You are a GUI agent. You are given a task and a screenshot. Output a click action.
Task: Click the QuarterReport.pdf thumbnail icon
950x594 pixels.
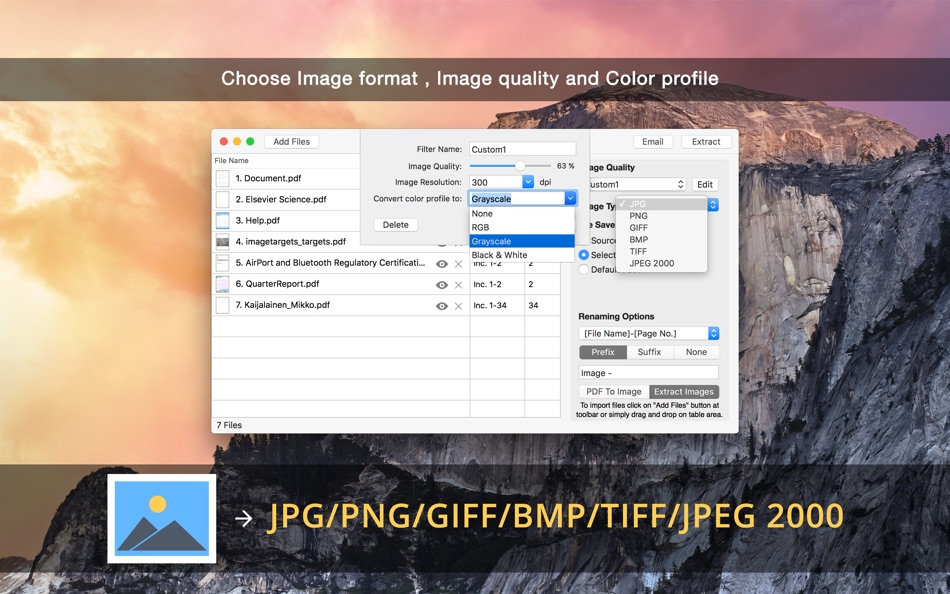(x=222, y=284)
